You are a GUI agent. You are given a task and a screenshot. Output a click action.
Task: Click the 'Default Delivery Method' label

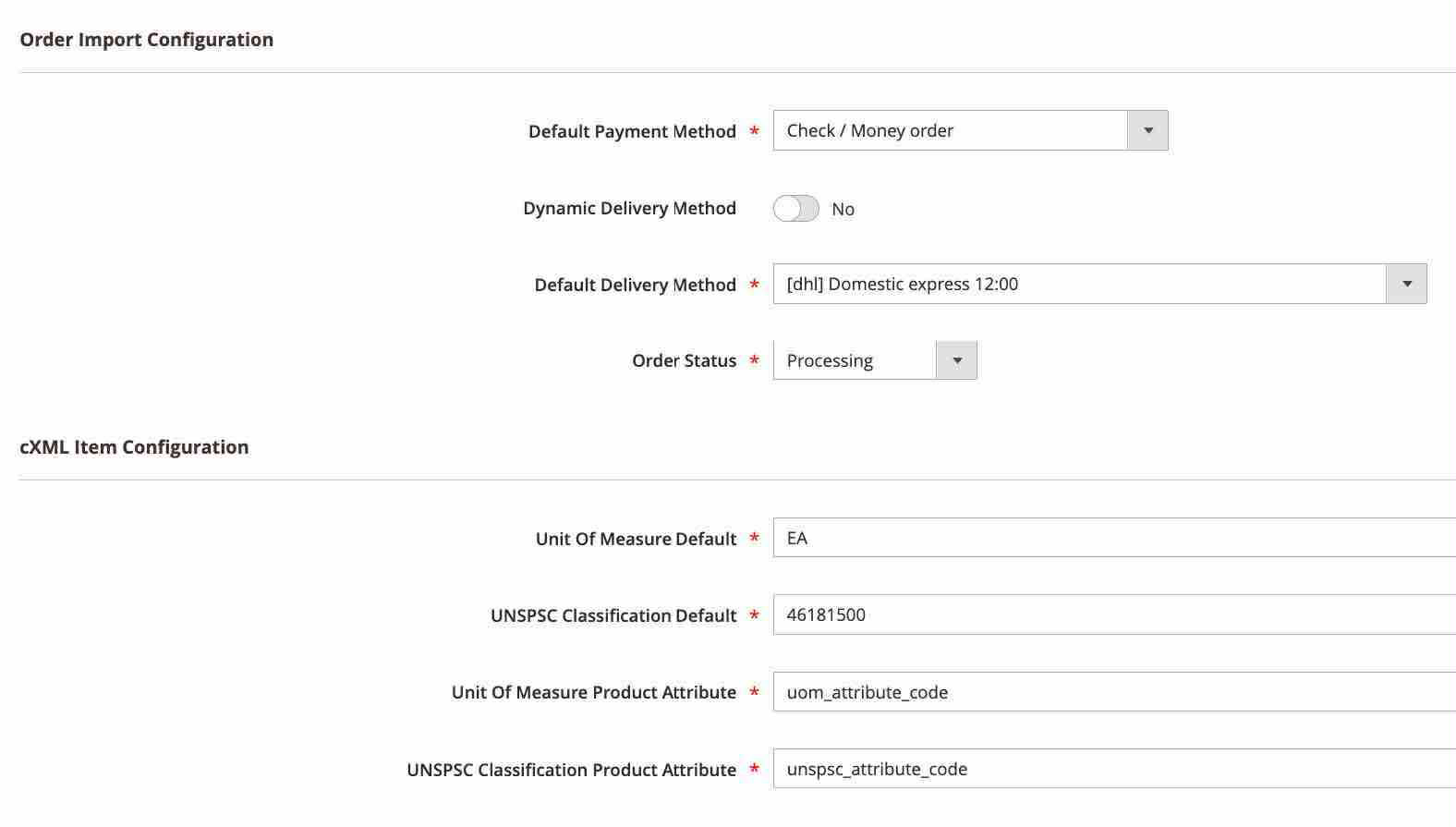click(635, 285)
